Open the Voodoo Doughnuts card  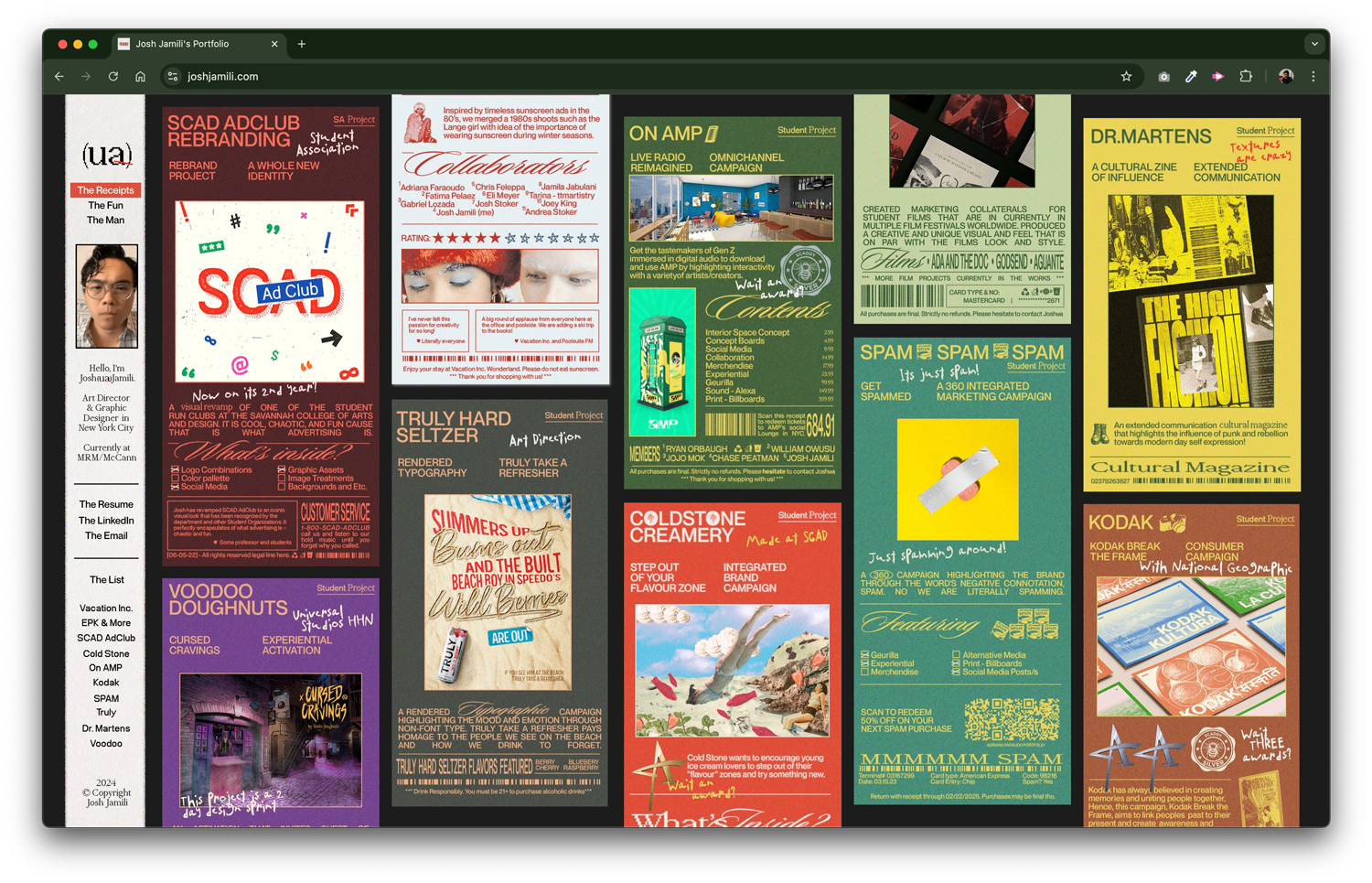[271, 703]
